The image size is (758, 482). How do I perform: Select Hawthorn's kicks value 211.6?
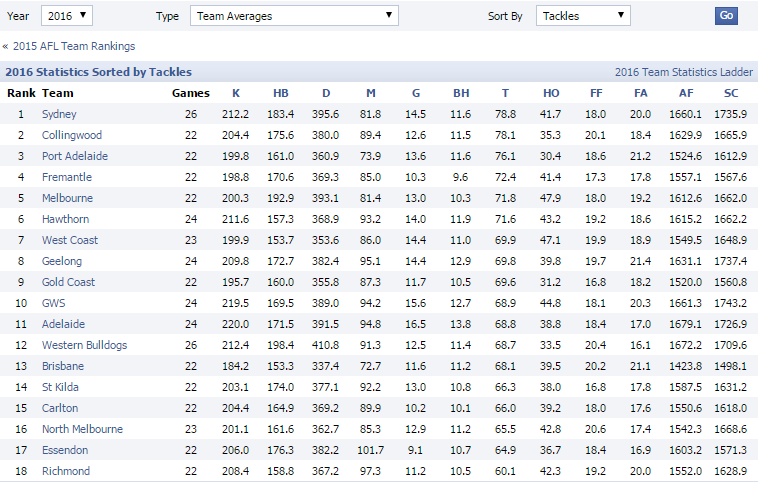coord(235,219)
